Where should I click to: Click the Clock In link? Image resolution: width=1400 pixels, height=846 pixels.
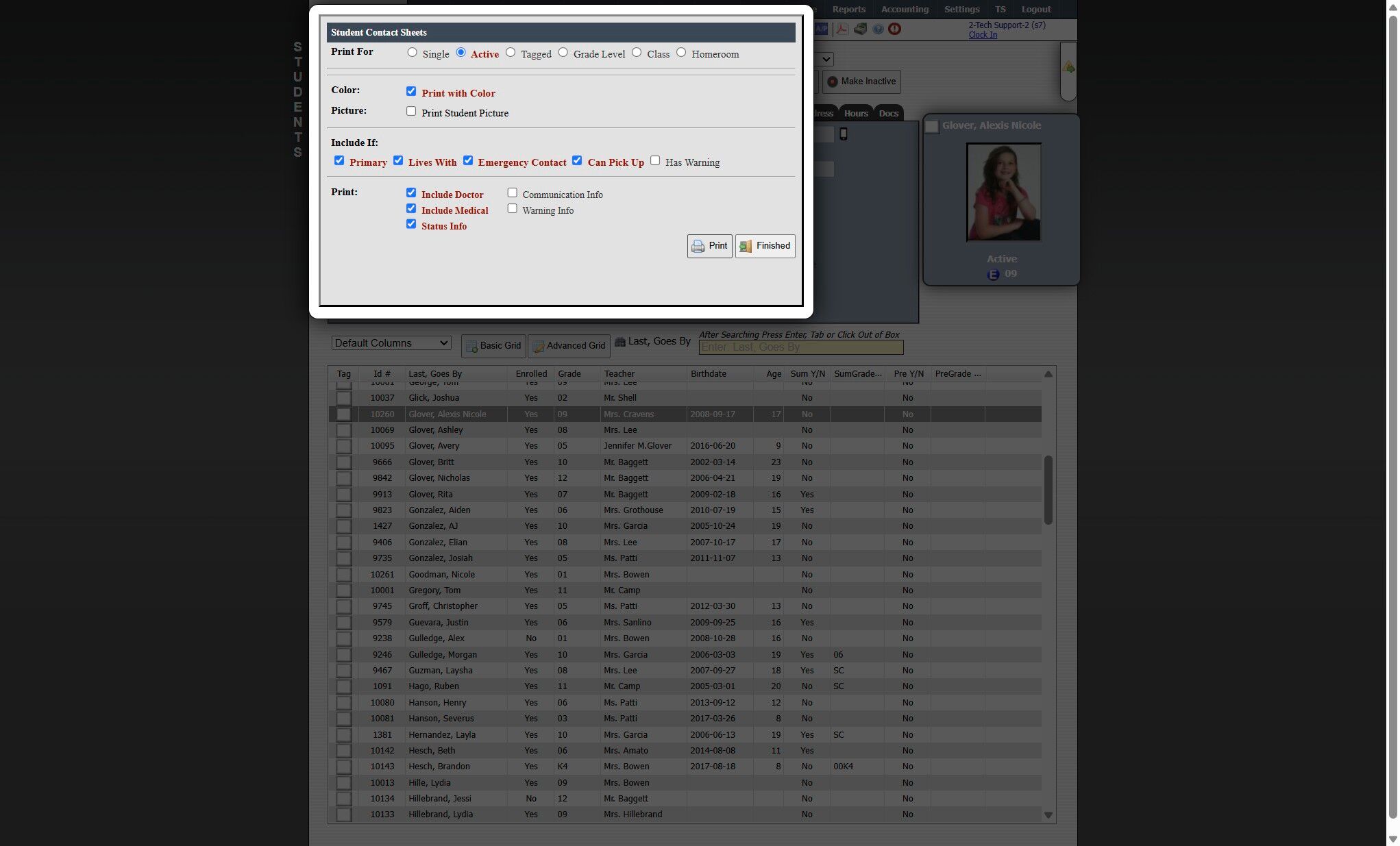[x=982, y=35]
